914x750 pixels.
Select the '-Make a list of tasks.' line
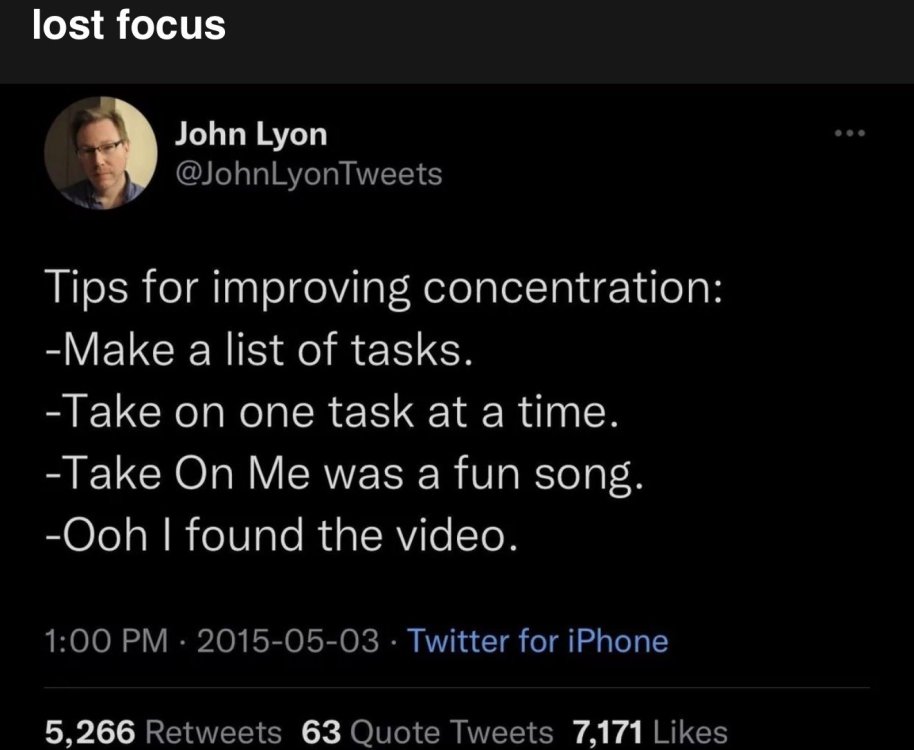pos(258,350)
